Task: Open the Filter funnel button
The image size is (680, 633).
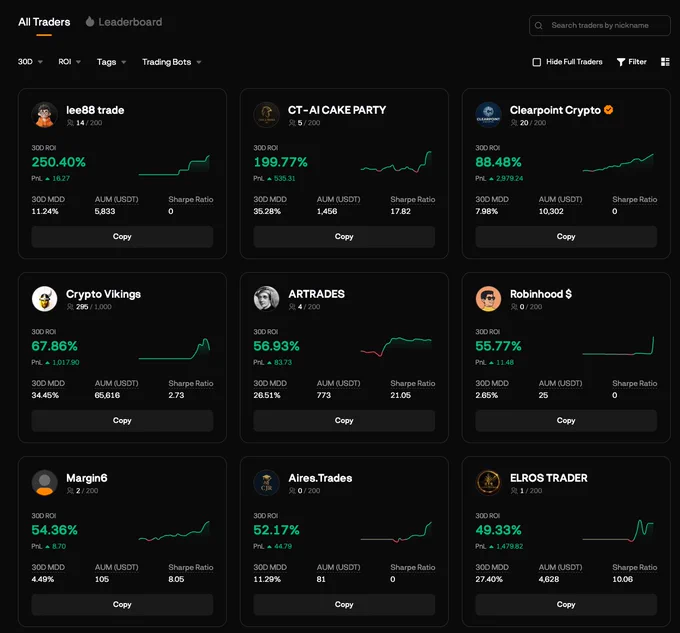Action: (x=631, y=62)
